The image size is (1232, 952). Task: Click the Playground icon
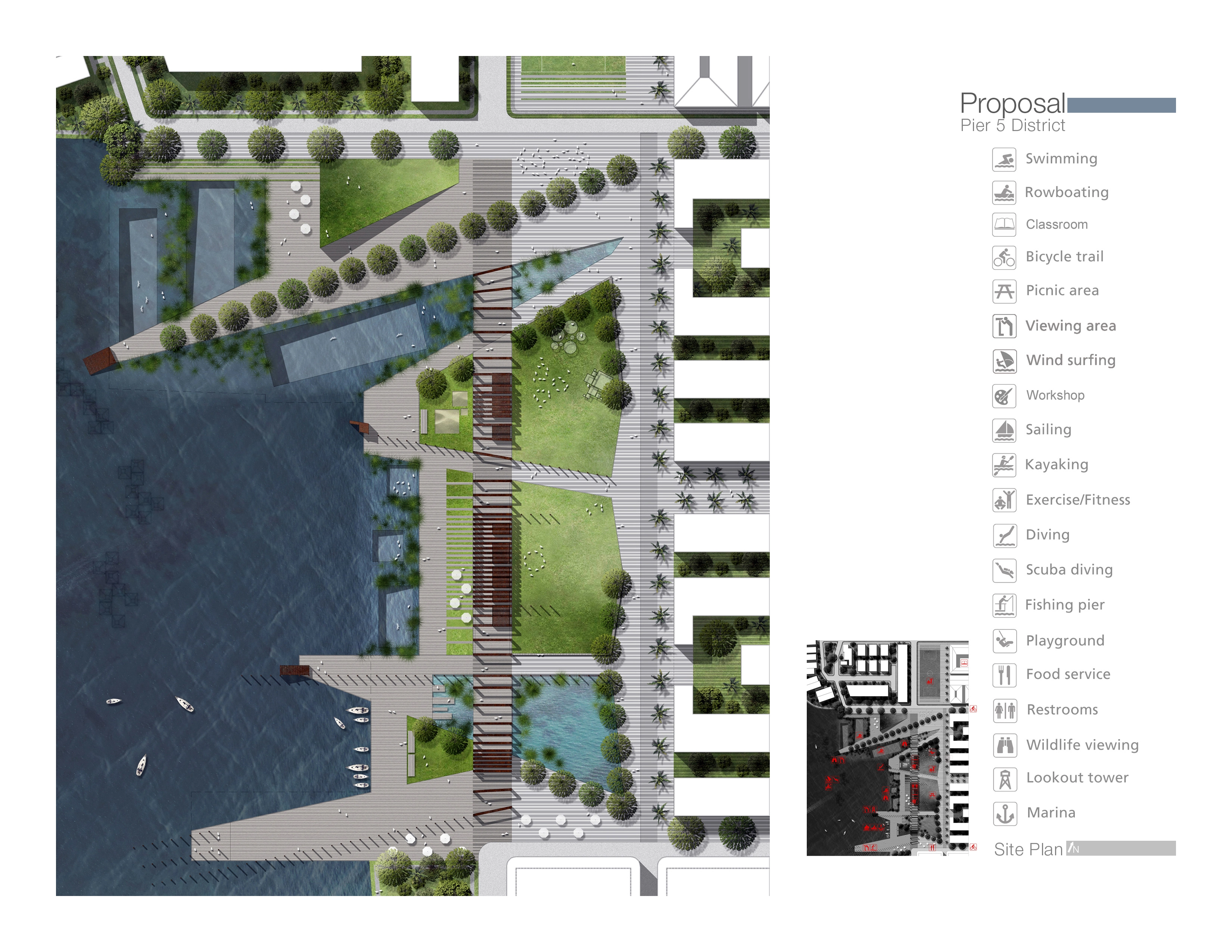(x=1004, y=641)
